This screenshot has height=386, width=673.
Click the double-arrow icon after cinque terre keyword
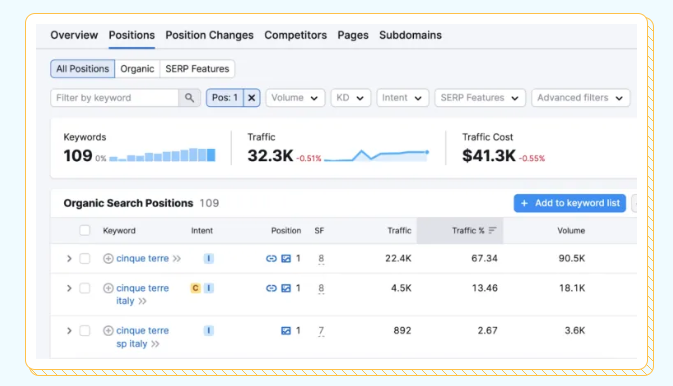176,258
